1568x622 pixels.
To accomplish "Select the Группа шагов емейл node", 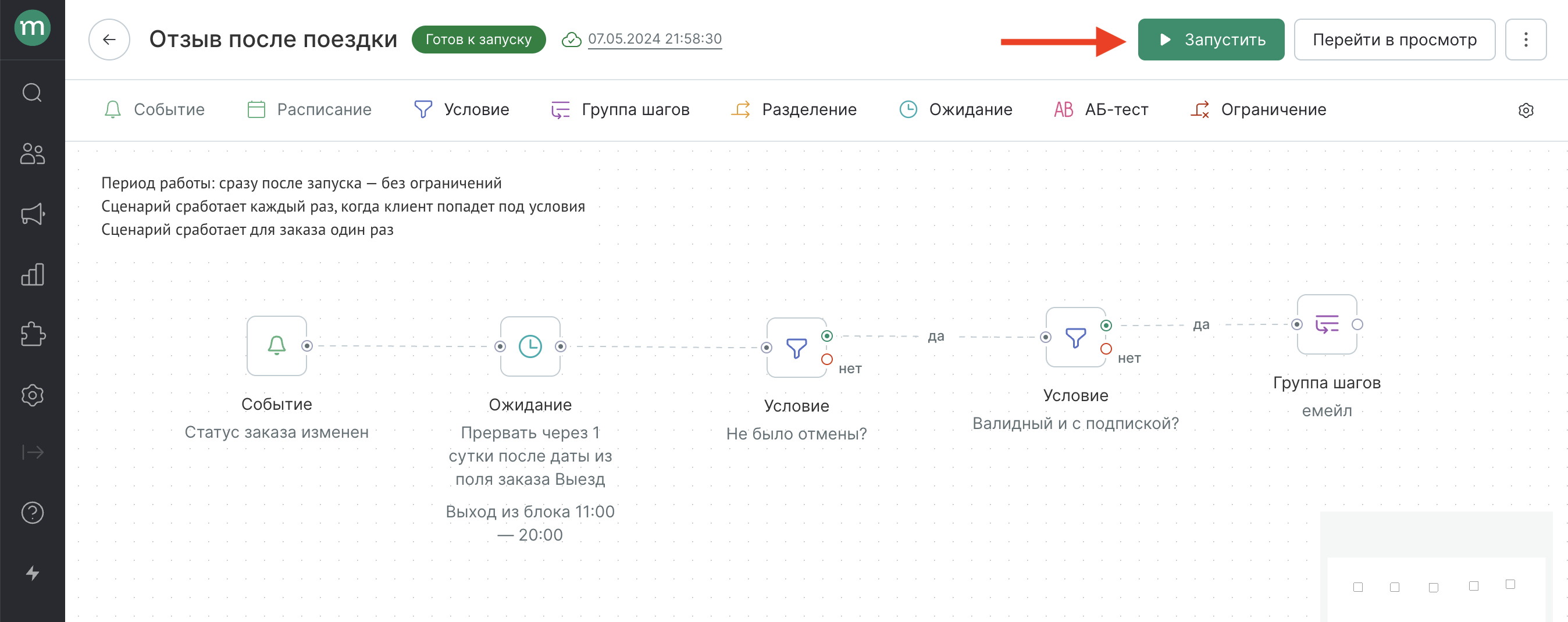I will tap(1327, 324).
